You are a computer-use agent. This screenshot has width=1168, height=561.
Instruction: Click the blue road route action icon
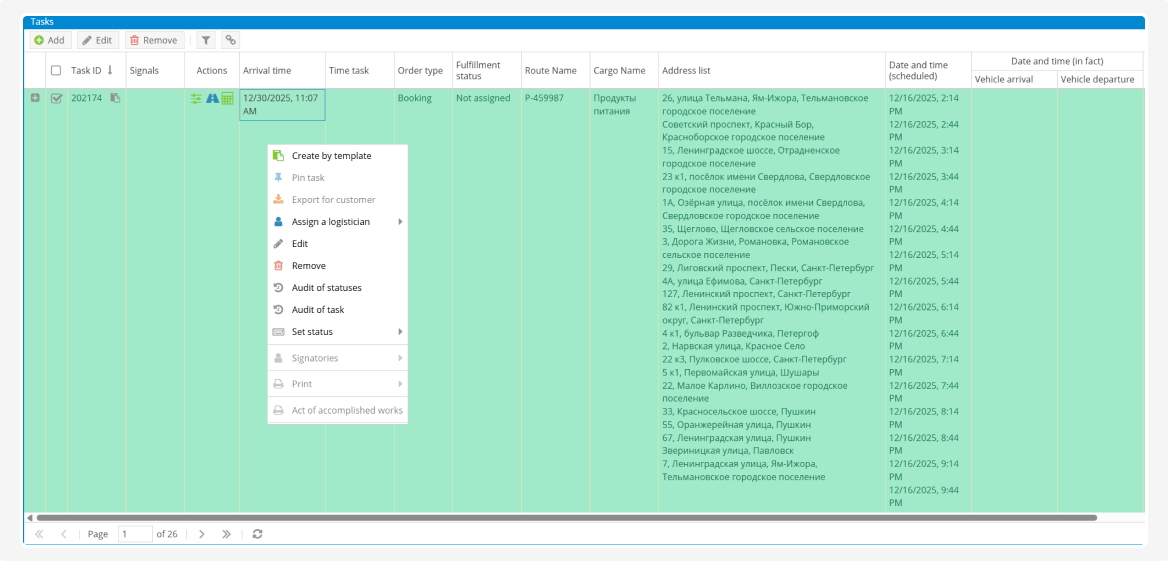(x=212, y=98)
